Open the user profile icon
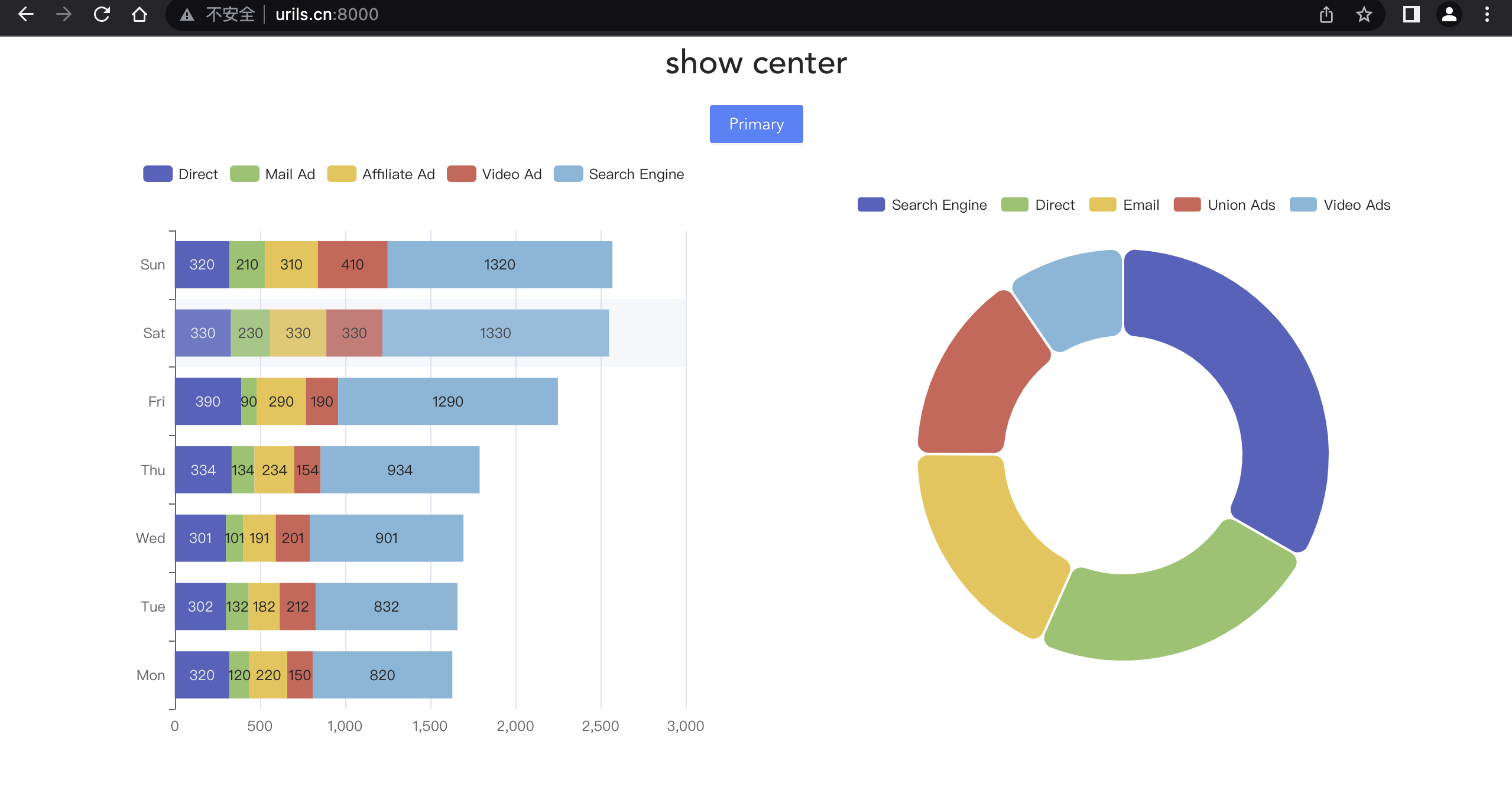The image size is (1512, 806). pos(1449,14)
